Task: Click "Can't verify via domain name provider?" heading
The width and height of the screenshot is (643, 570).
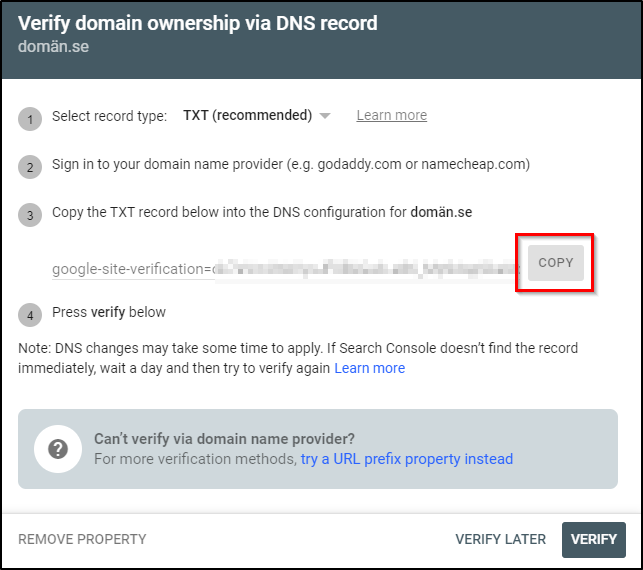Action: pos(224,438)
